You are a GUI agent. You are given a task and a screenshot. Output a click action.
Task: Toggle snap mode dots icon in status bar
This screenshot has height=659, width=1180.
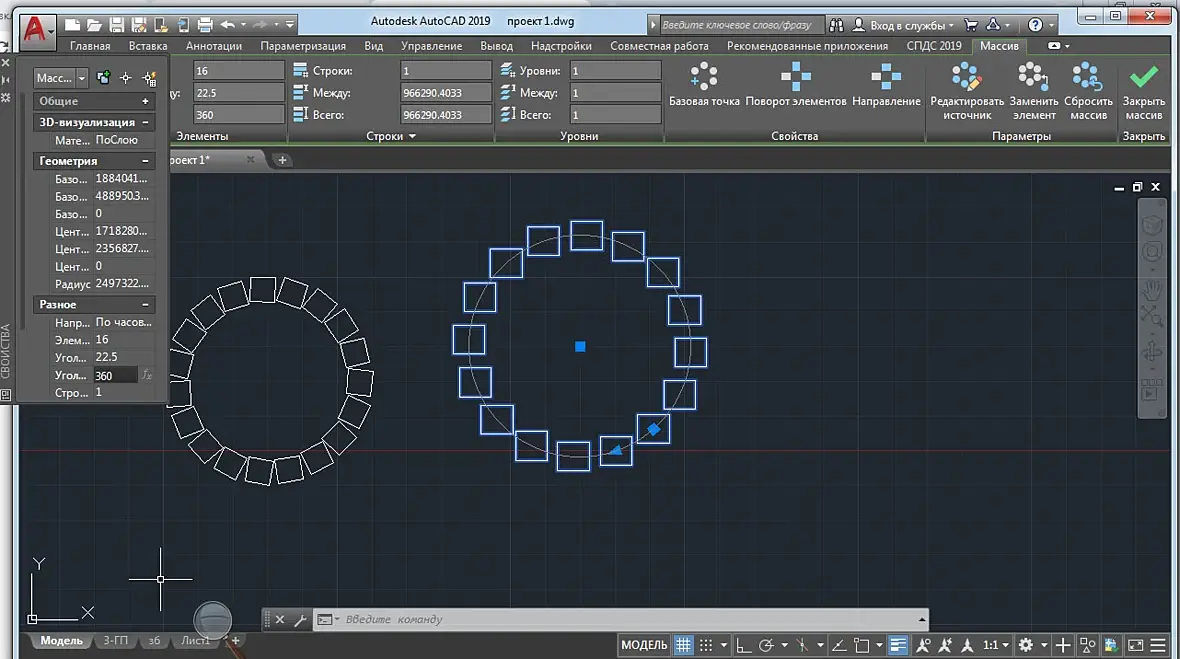click(x=705, y=645)
